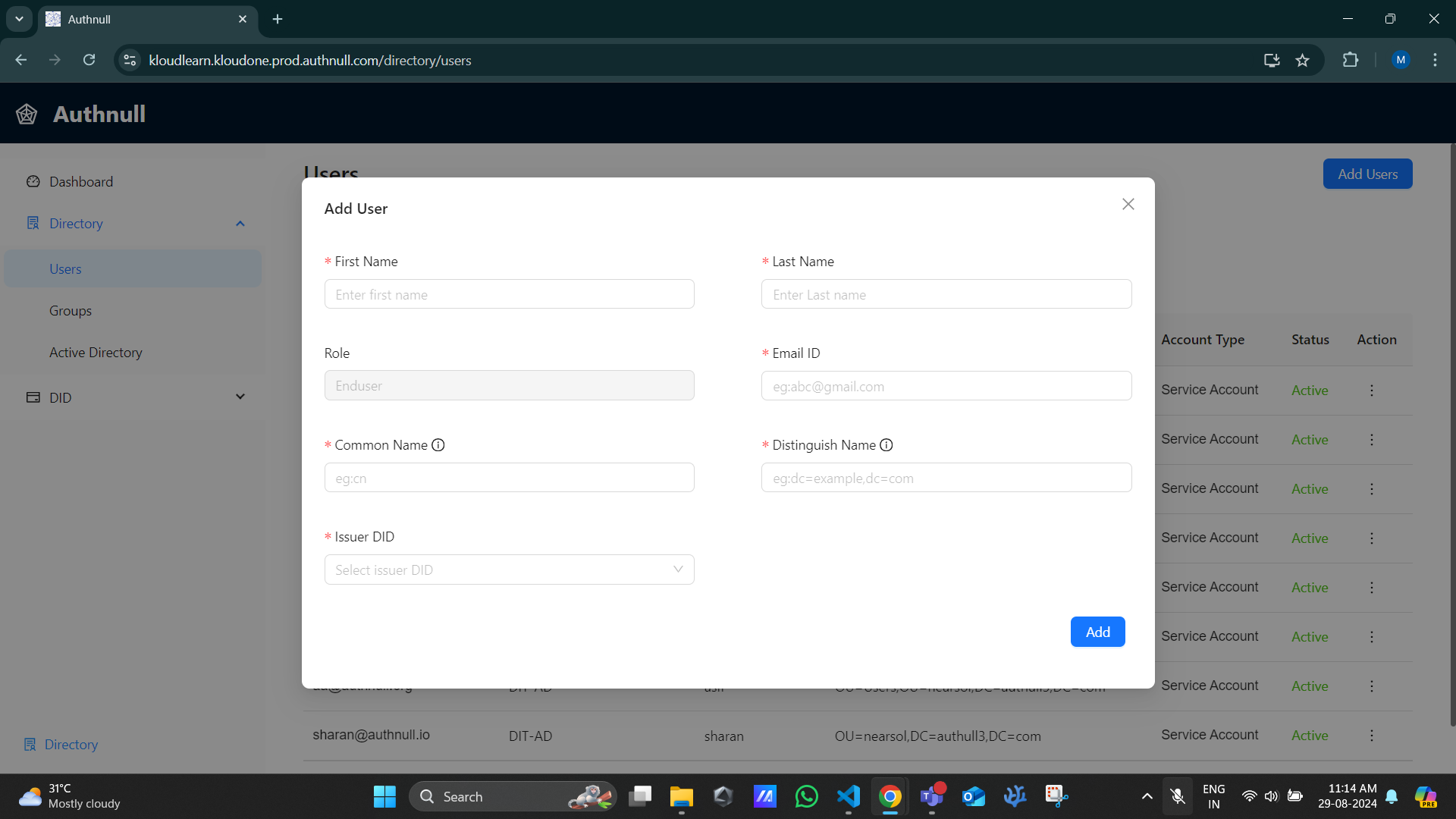View site information icon in address bar
1456x819 pixels.
130,61
